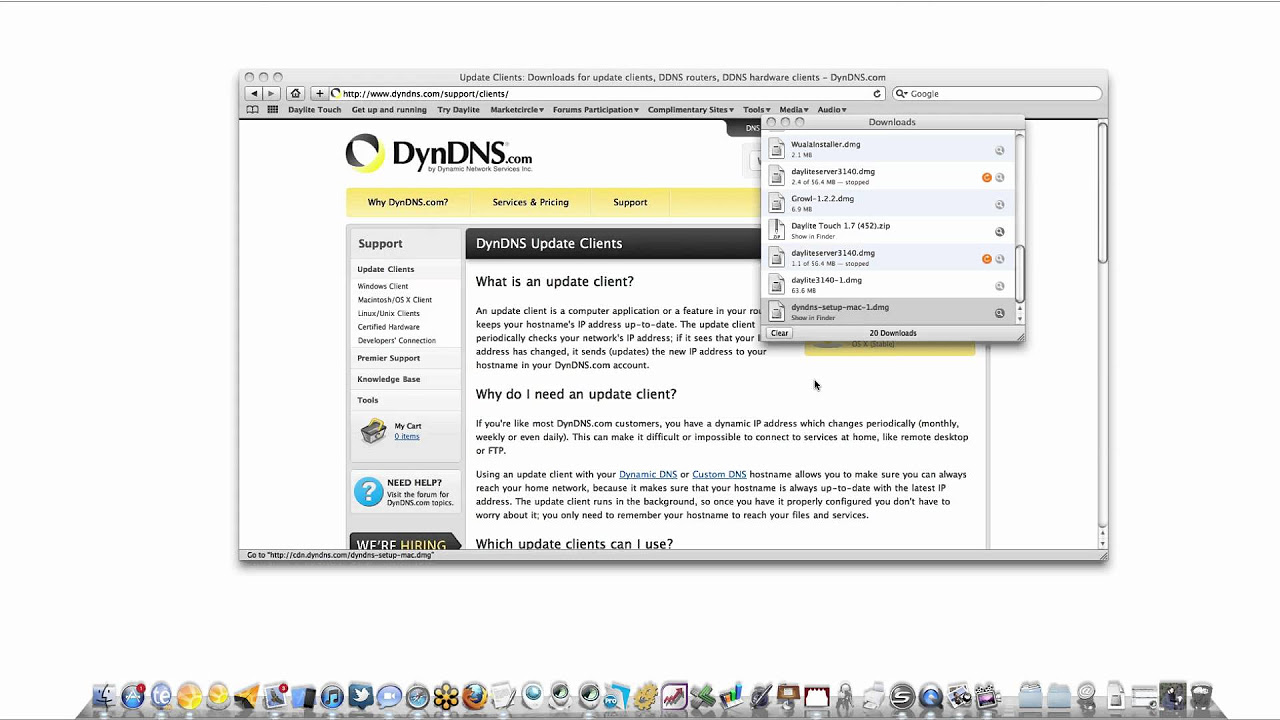Reveal daylite3140-1.dmg using its magnifier icon
The height and width of the screenshot is (720, 1280).
click(x=999, y=285)
